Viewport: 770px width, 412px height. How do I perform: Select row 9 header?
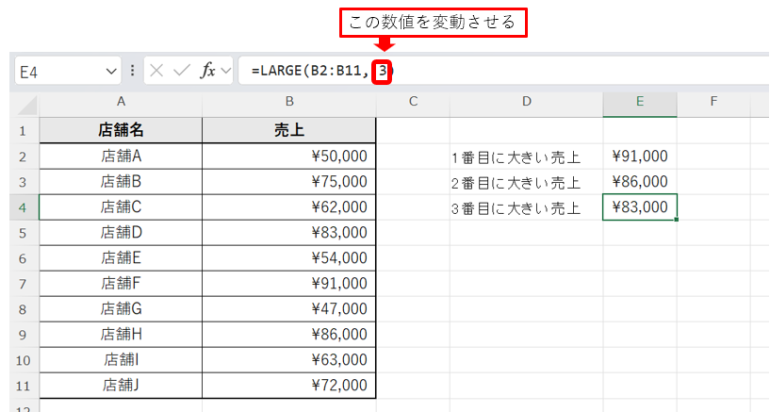[23, 335]
